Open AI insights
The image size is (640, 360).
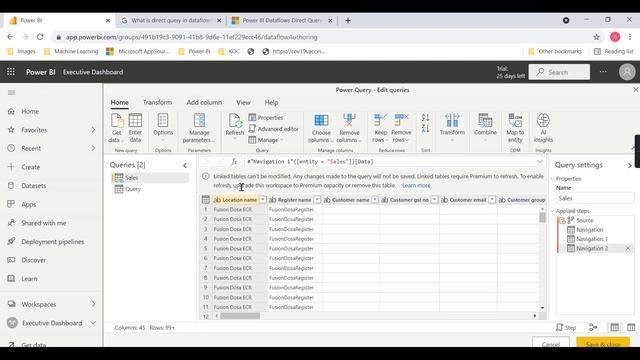point(543,128)
